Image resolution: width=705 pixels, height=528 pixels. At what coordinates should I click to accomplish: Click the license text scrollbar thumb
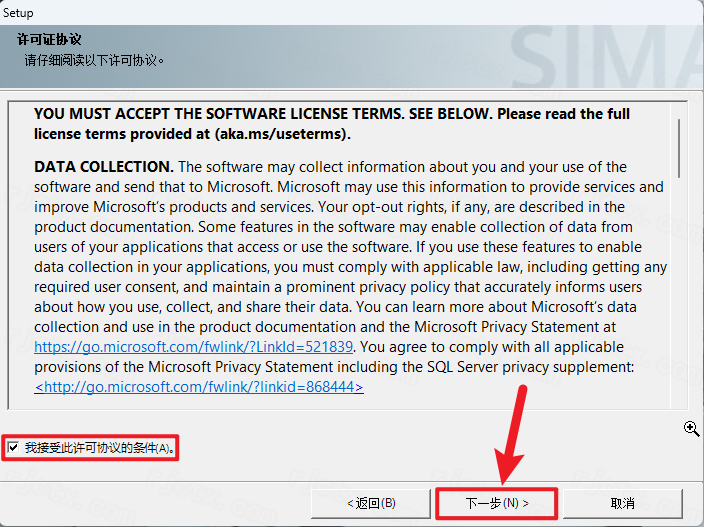pos(678,148)
